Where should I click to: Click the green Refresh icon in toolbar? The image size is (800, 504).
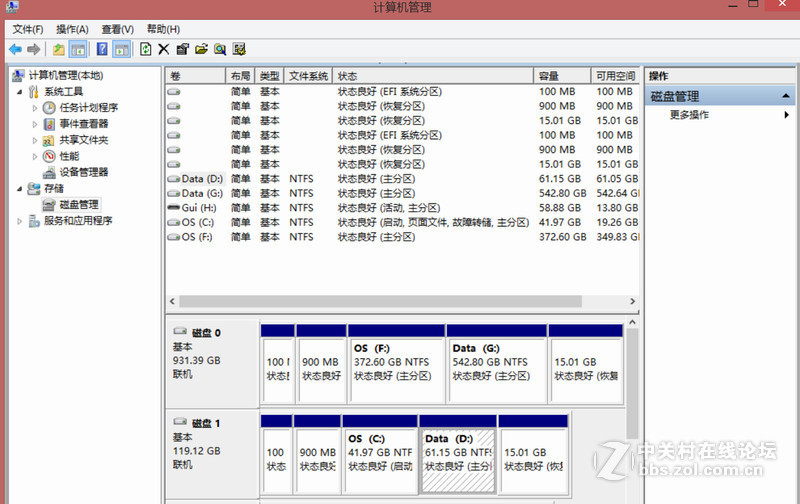[145, 49]
